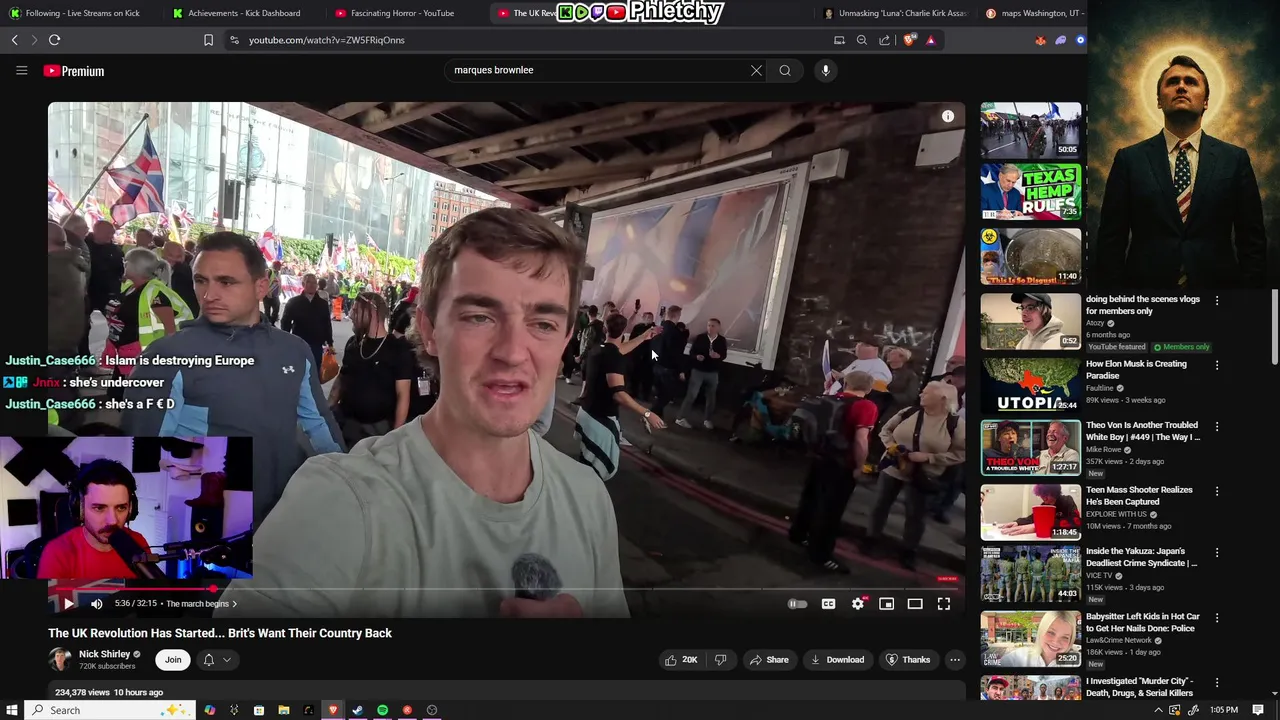Play the video with the play button

pyautogui.click(x=68, y=604)
